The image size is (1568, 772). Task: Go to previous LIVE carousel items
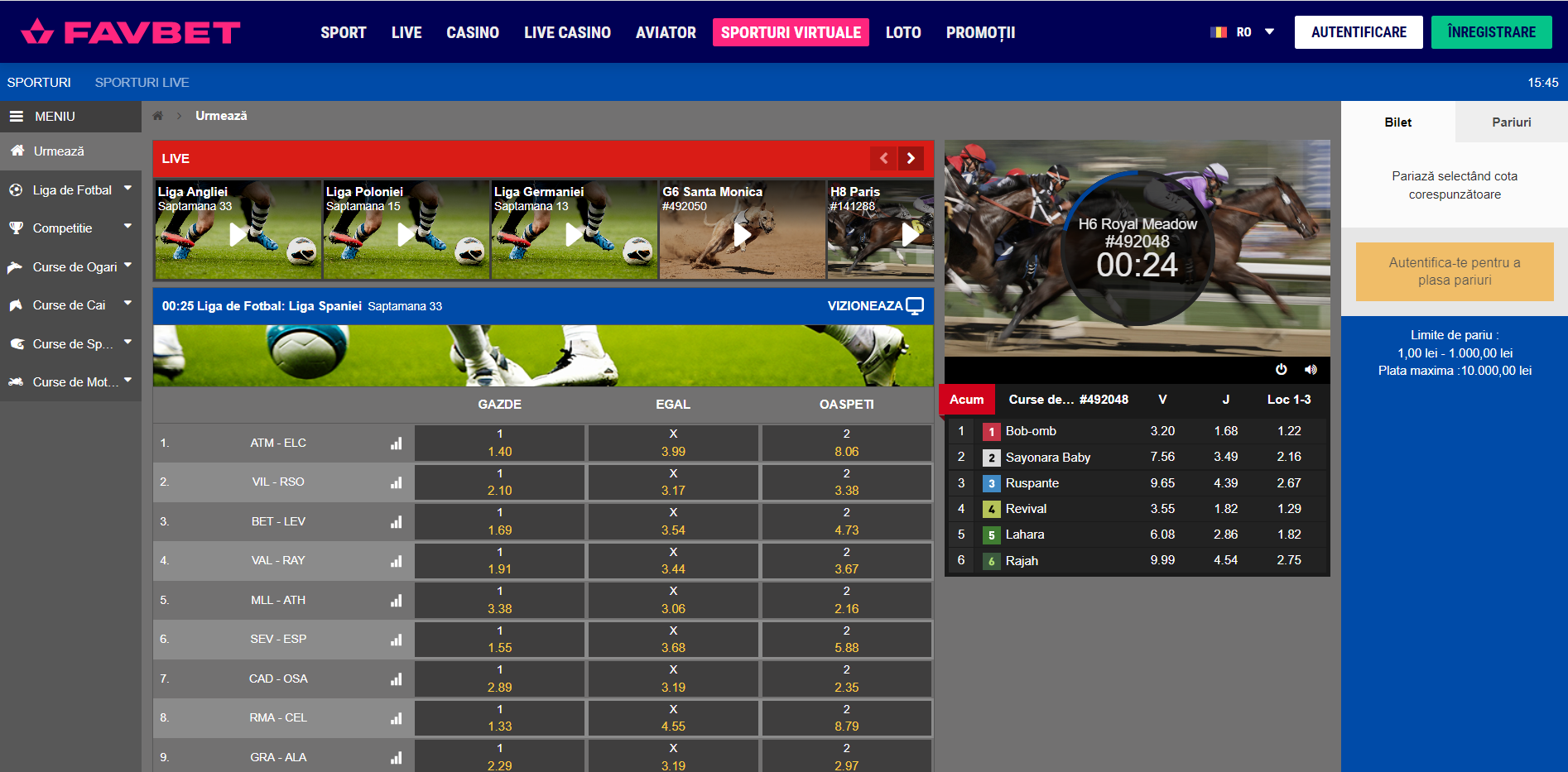point(883,158)
